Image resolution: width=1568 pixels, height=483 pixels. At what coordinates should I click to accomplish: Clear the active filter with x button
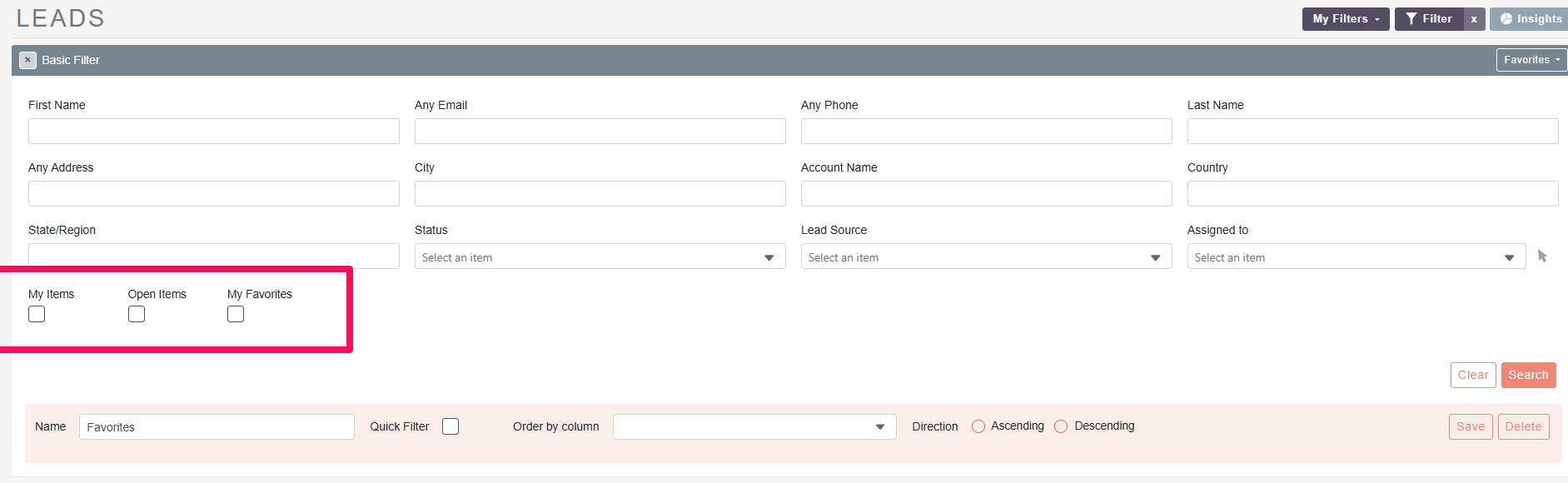point(1474,19)
